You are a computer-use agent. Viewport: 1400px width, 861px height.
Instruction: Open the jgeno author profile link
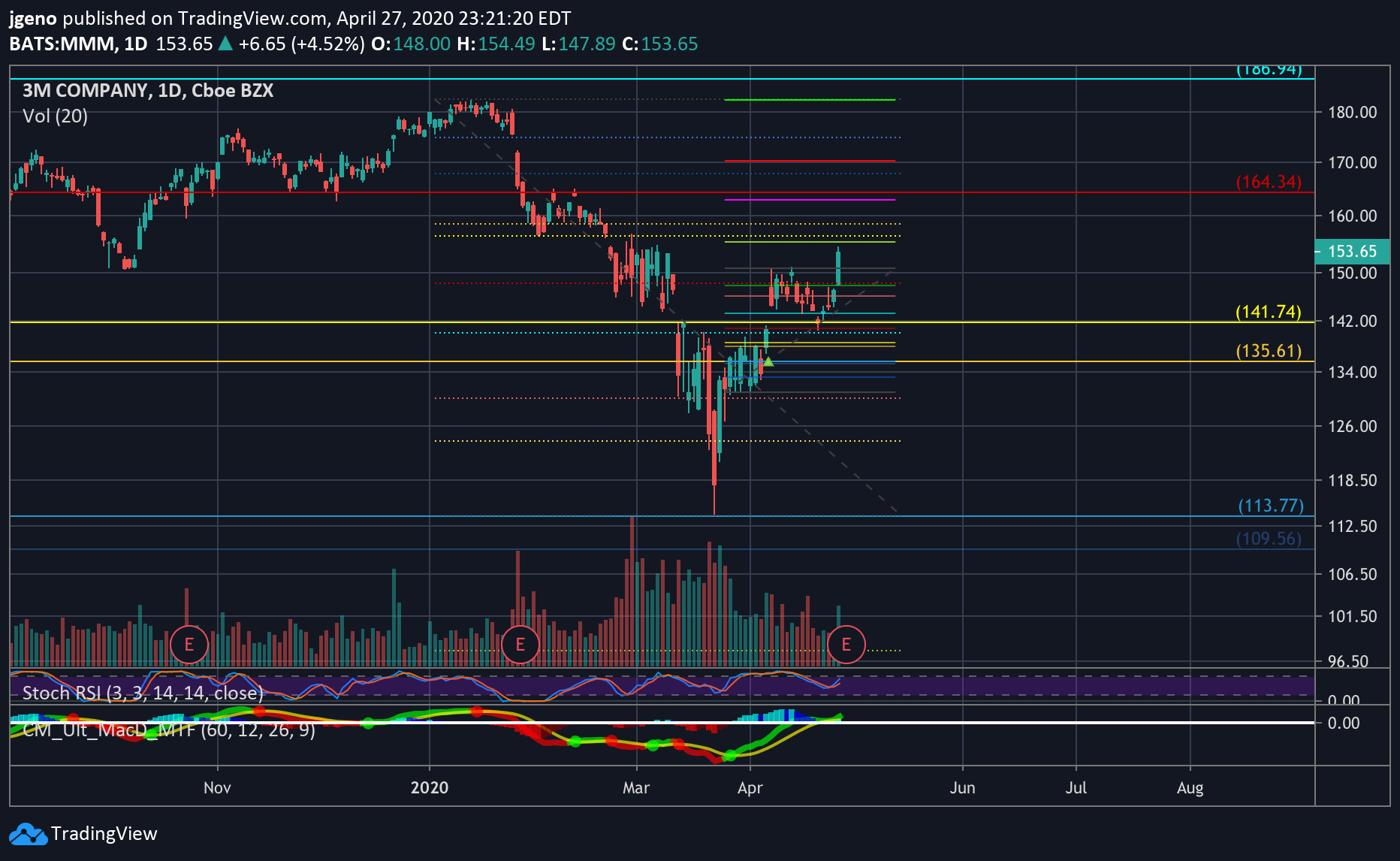[32, 18]
